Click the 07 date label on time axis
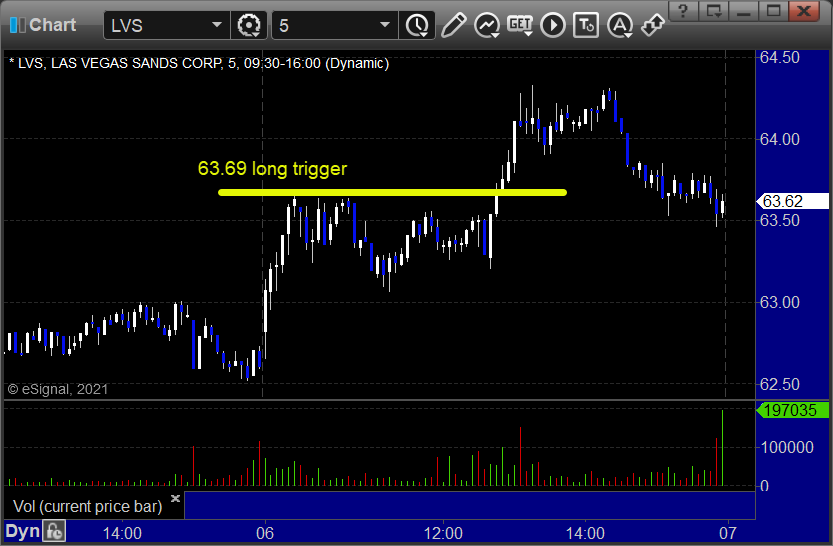Image resolution: width=833 pixels, height=546 pixels. pos(728,533)
